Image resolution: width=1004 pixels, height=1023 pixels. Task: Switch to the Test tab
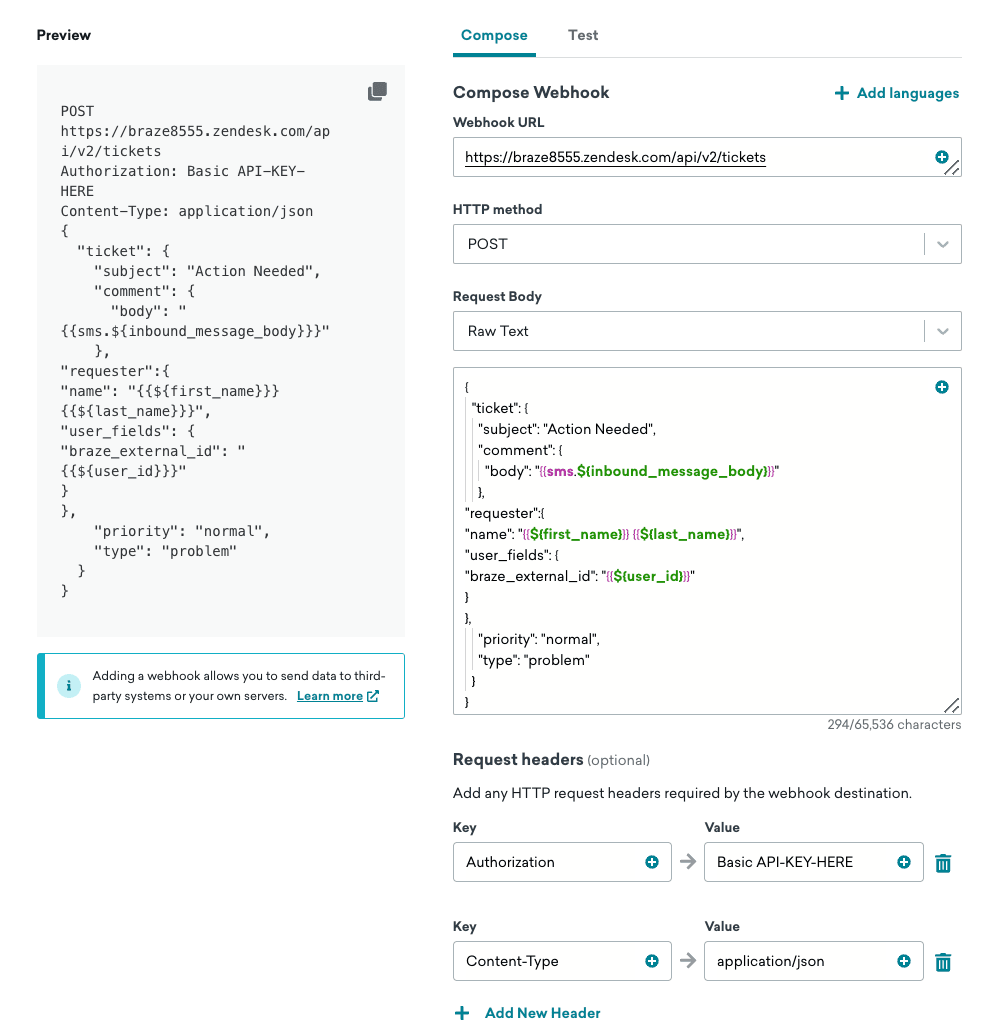click(x=583, y=35)
